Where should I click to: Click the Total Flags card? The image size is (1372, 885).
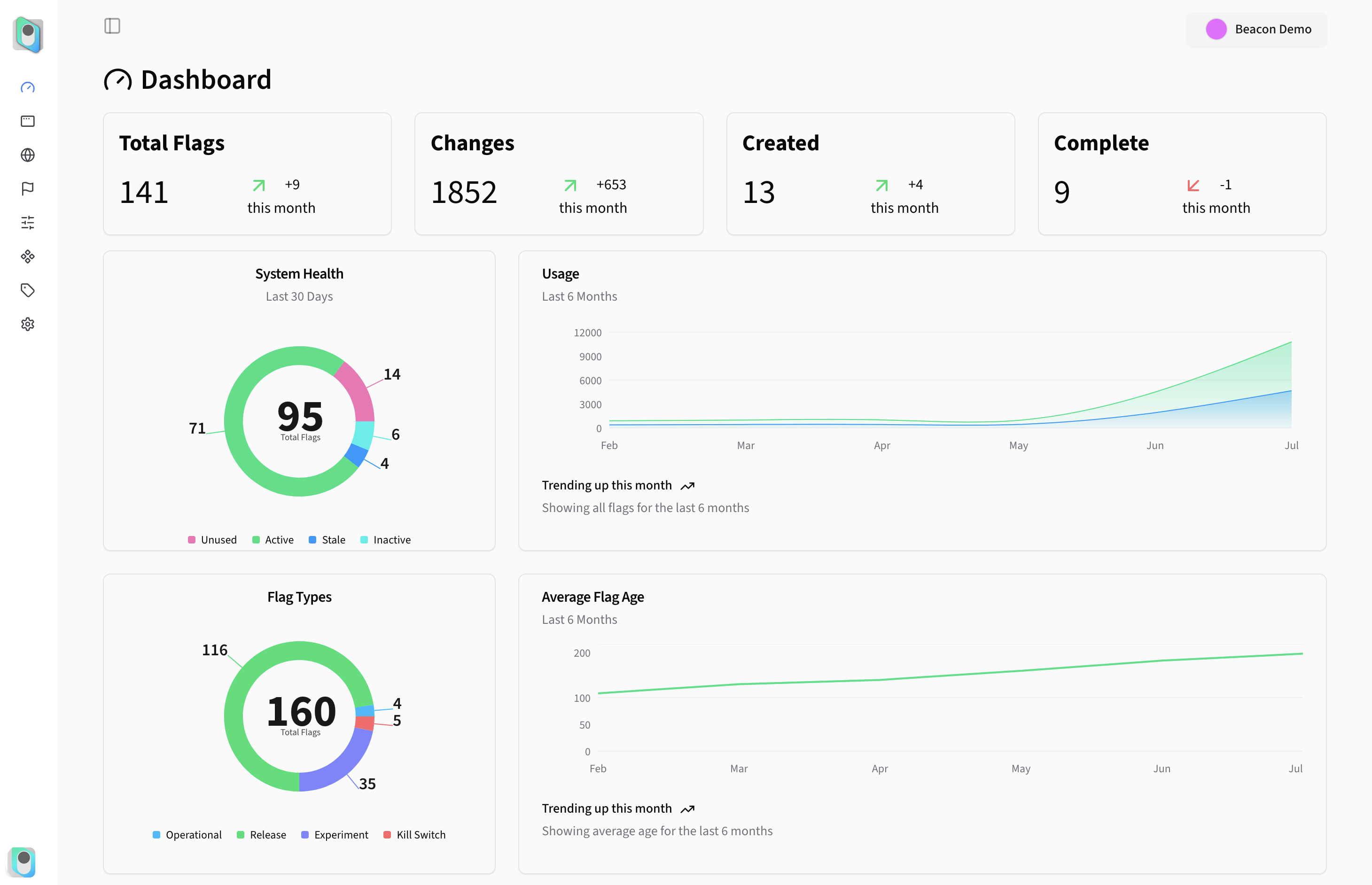[x=247, y=173]
